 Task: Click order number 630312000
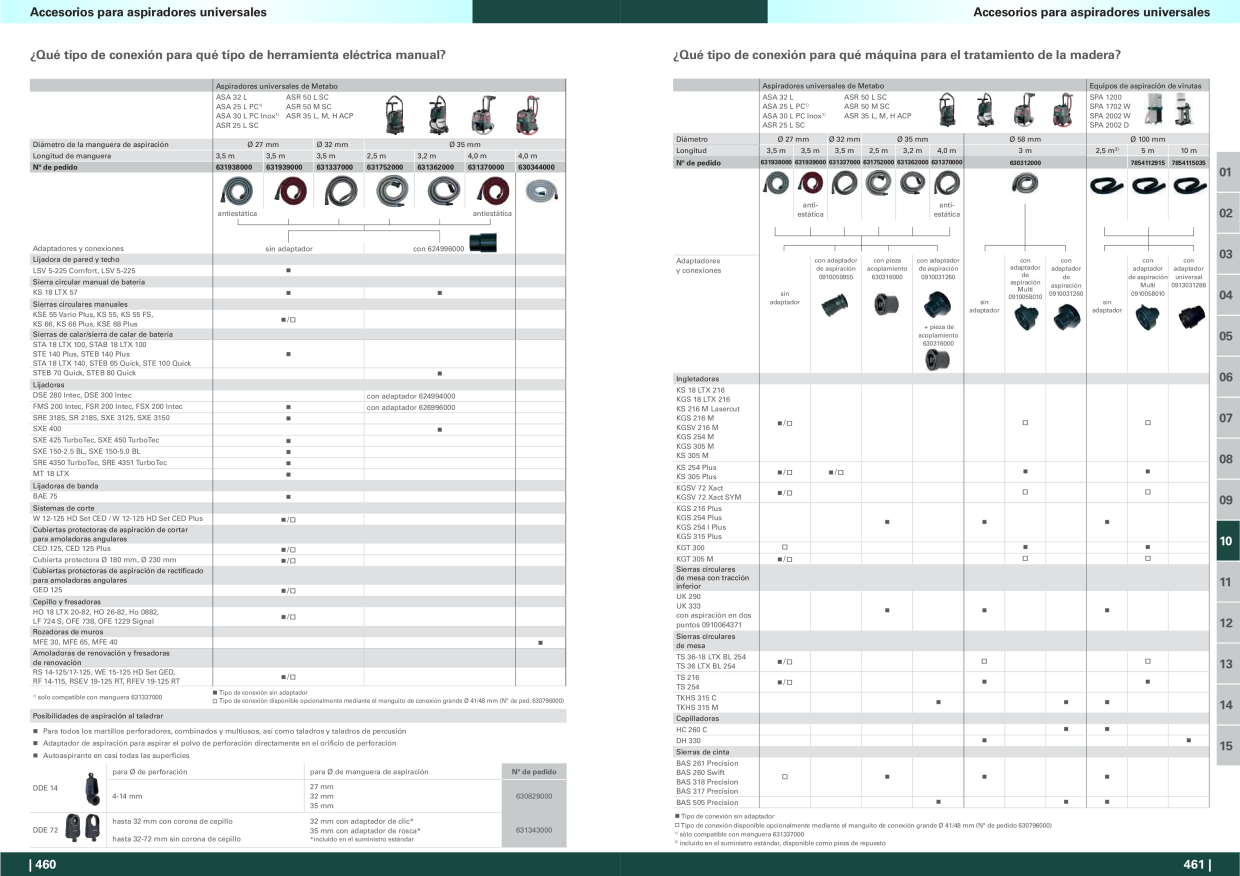pyautogui.click(x=1024, y=162)
